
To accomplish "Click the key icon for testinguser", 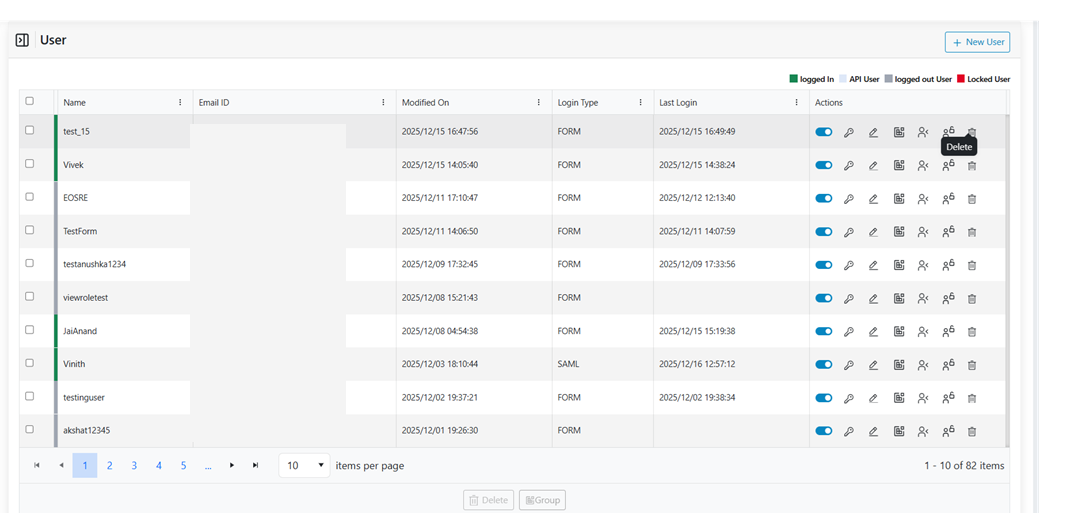I will [849, 398].
